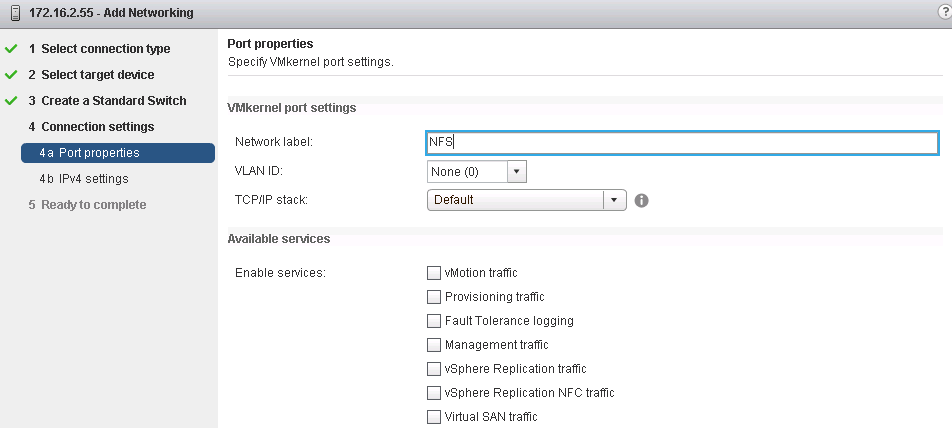Click the green checkmark beside Select connection type
The width and height of the screenshot is (952, 428).
coord(11,49)
